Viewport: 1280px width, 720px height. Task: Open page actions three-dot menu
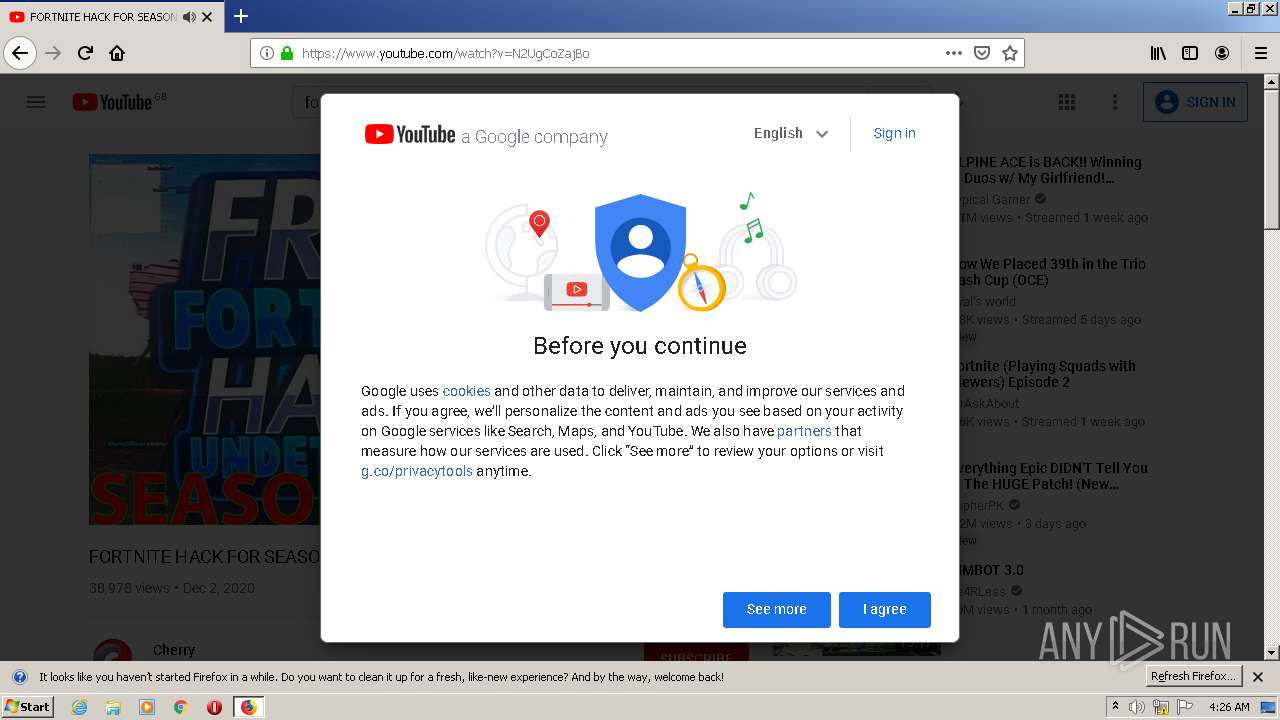coord(954,53)
